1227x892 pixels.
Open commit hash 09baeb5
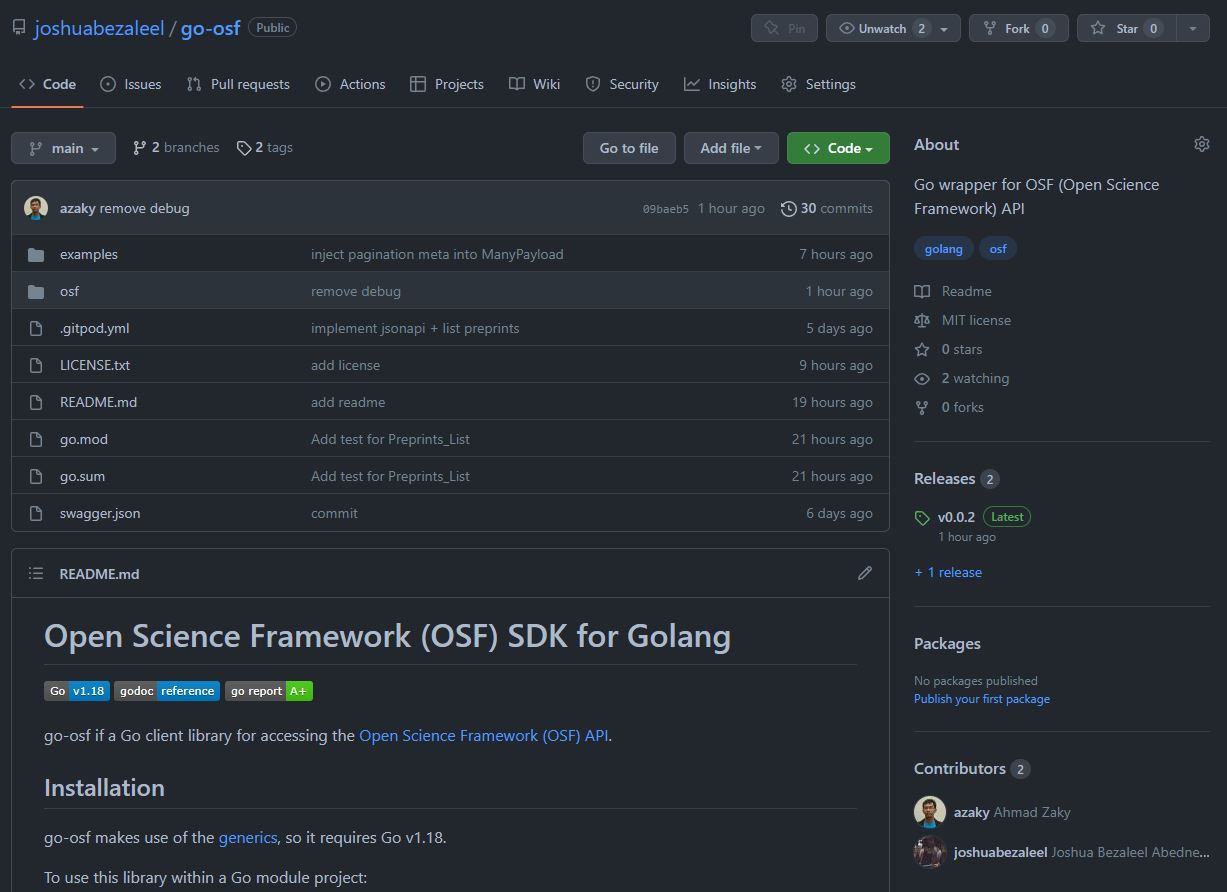click(x=665, y=209)
